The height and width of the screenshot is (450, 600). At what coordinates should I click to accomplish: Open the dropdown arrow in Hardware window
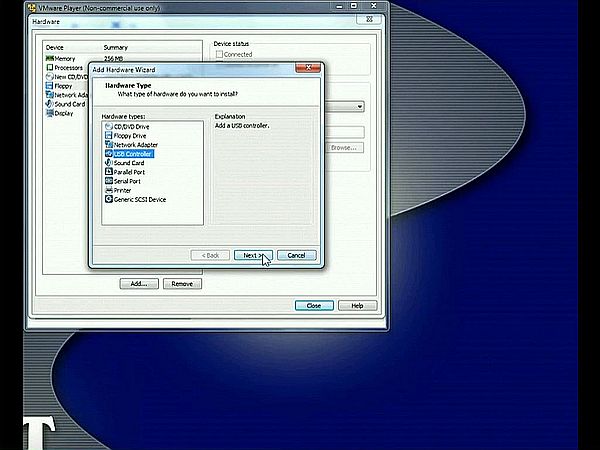point(360,107)
